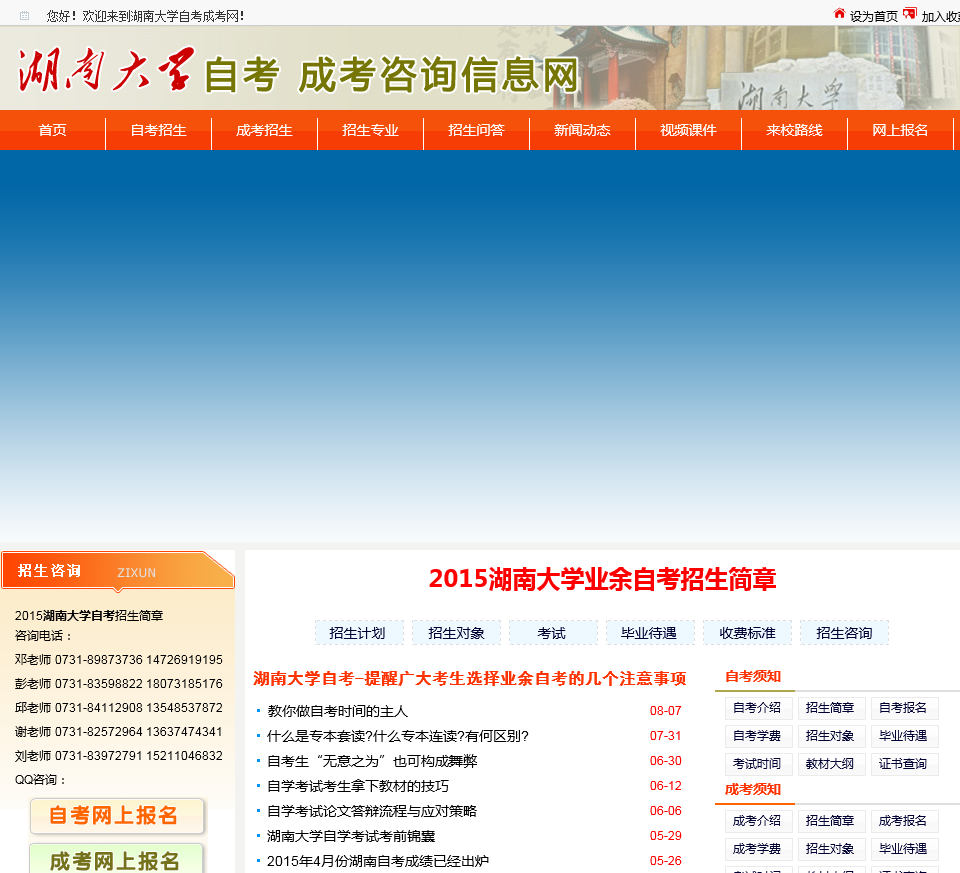Viewport: 960px width, 873px height.
Task: Click 毕业待遇 under 成考须知
Action: coord(904,849)
